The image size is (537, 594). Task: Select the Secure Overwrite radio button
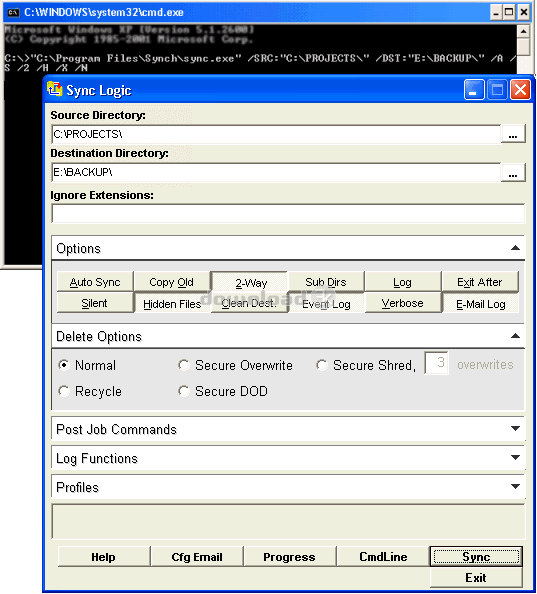coord(184,365)
